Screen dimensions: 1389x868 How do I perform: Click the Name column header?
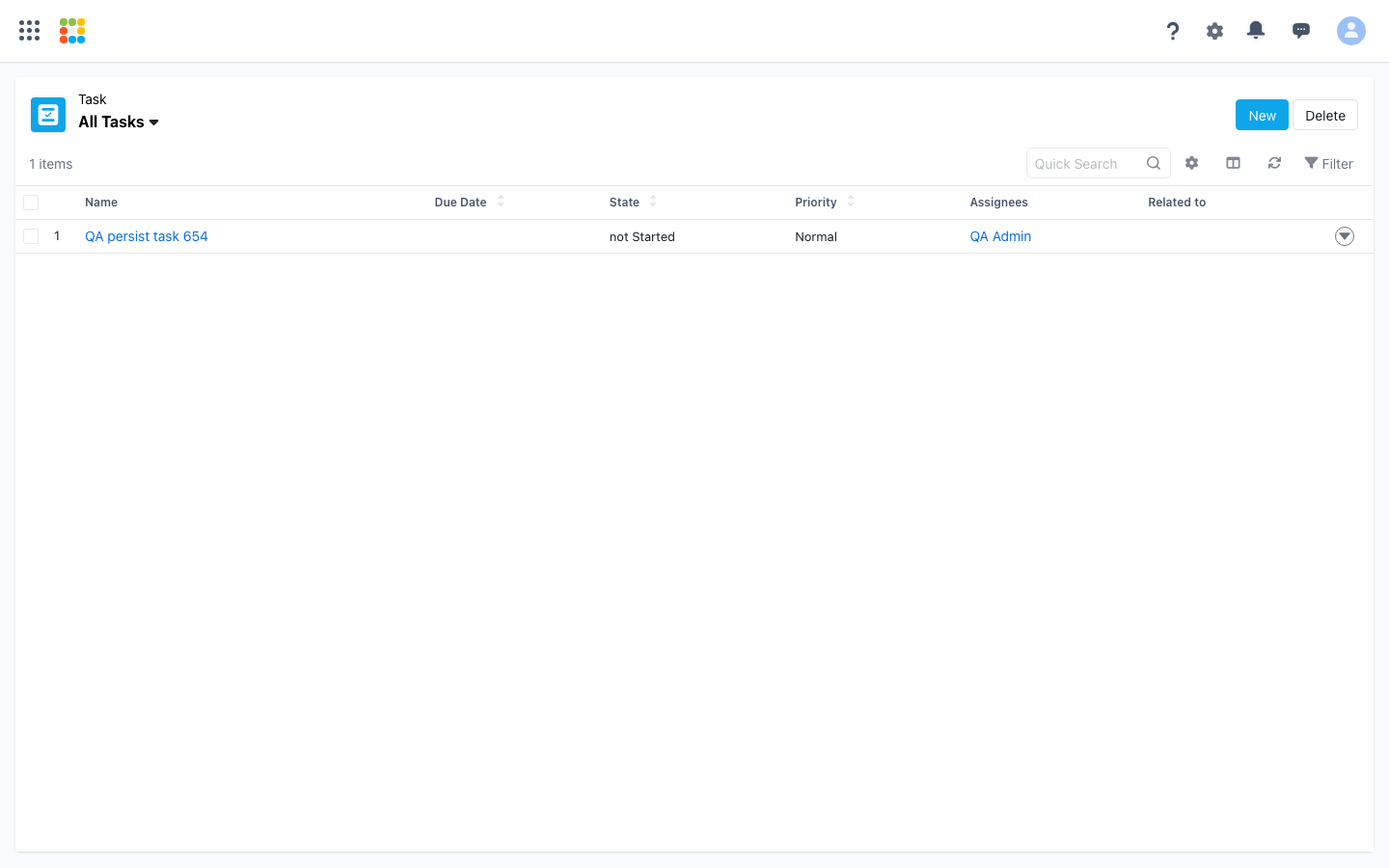101,203
